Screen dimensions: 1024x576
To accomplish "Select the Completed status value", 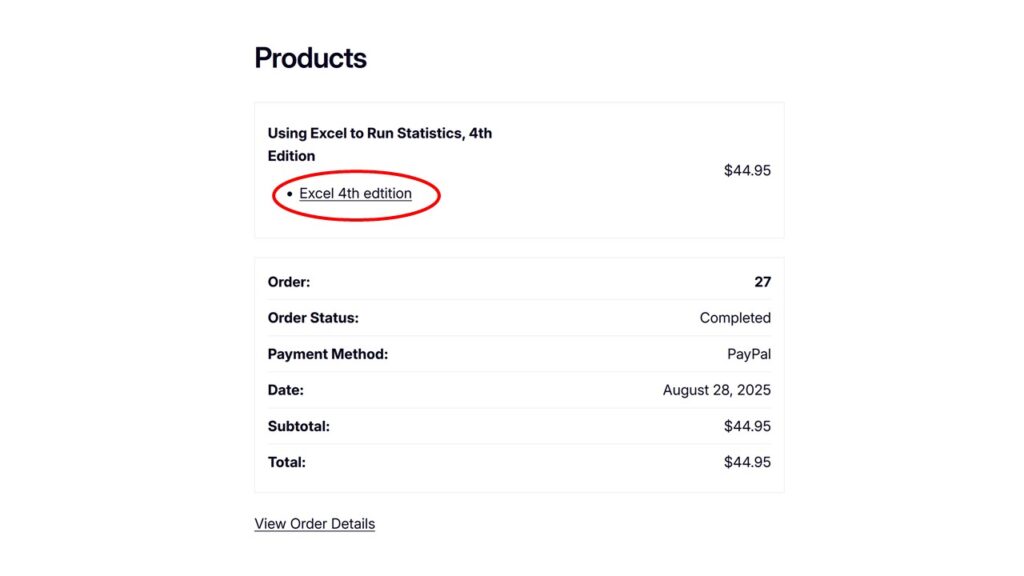I will click(735, 318).
